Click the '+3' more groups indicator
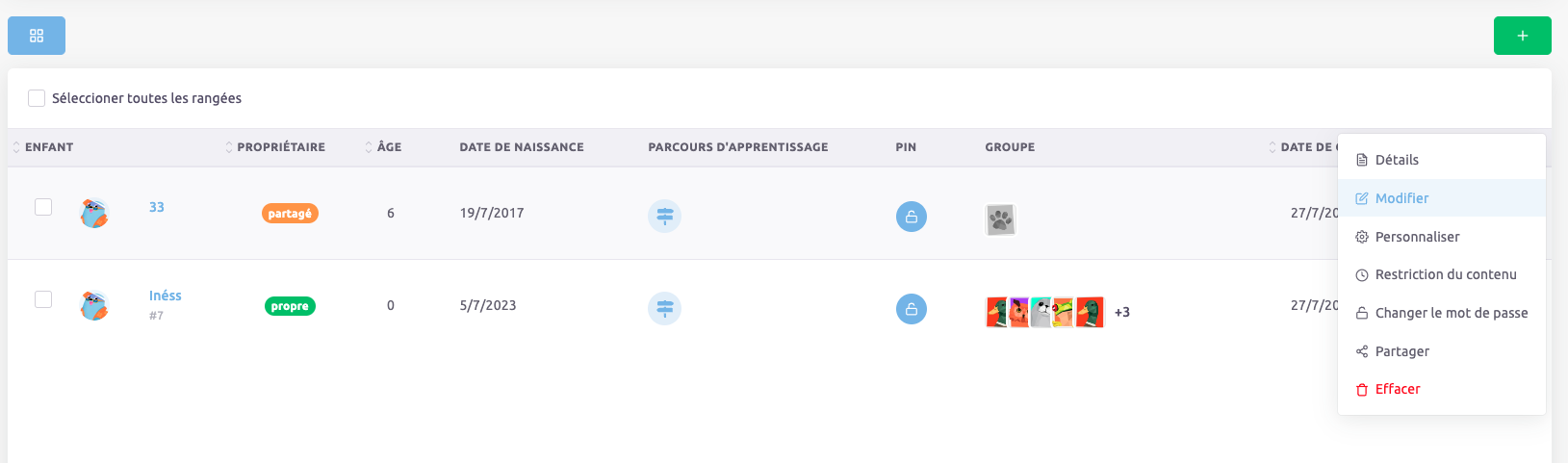Viewport: 1568px width, 463px height. 1122,312
